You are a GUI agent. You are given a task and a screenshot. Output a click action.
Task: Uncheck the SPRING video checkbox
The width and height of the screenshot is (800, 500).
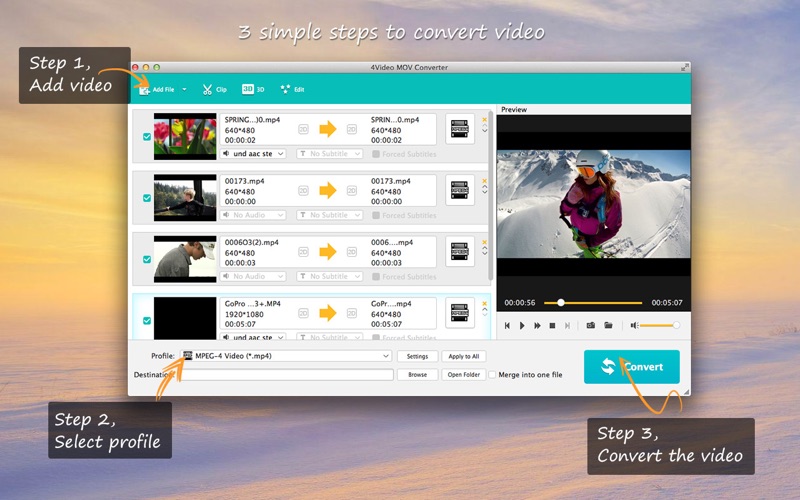click(147, 136)
